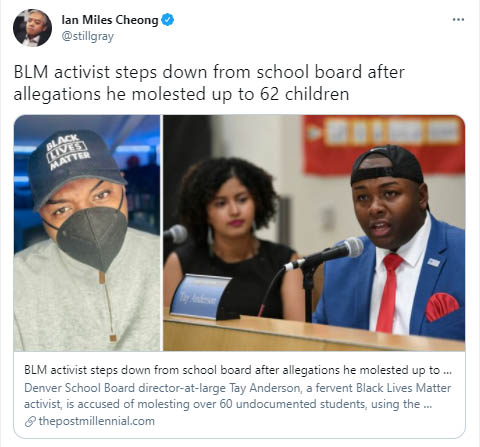
Task: Click the @stillgray handle
Action: pyautogui.click(x=88, y=36)
